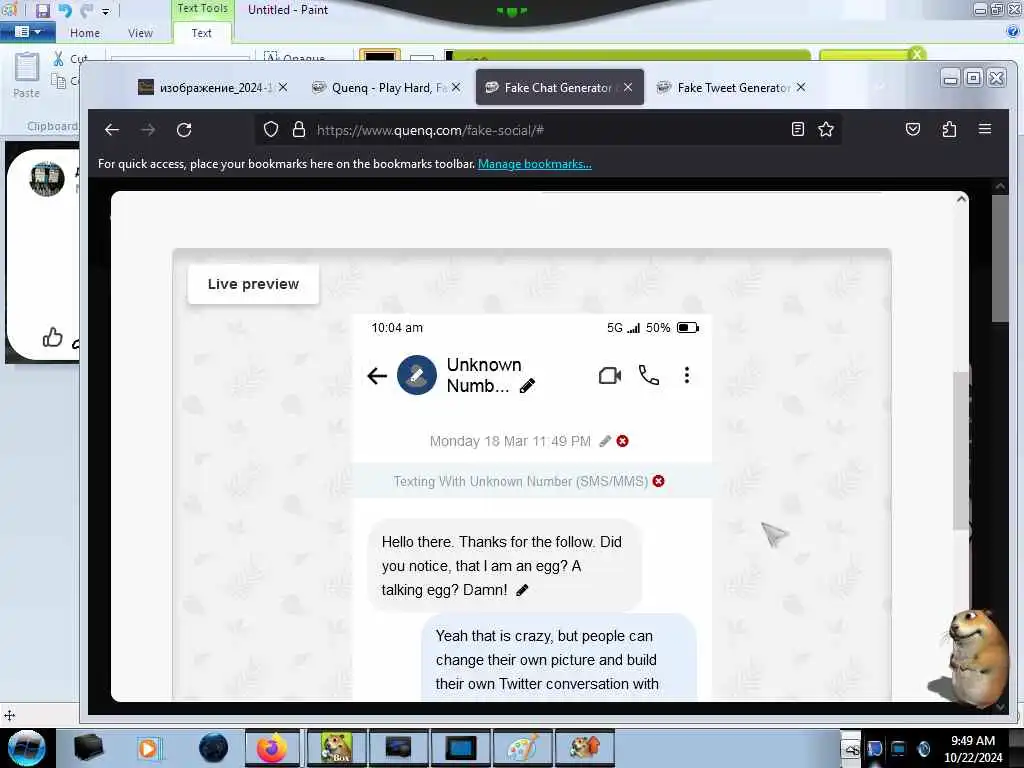
Task: Start a video call from chat header
Action: pyautogui.click(x=610, y=376)
